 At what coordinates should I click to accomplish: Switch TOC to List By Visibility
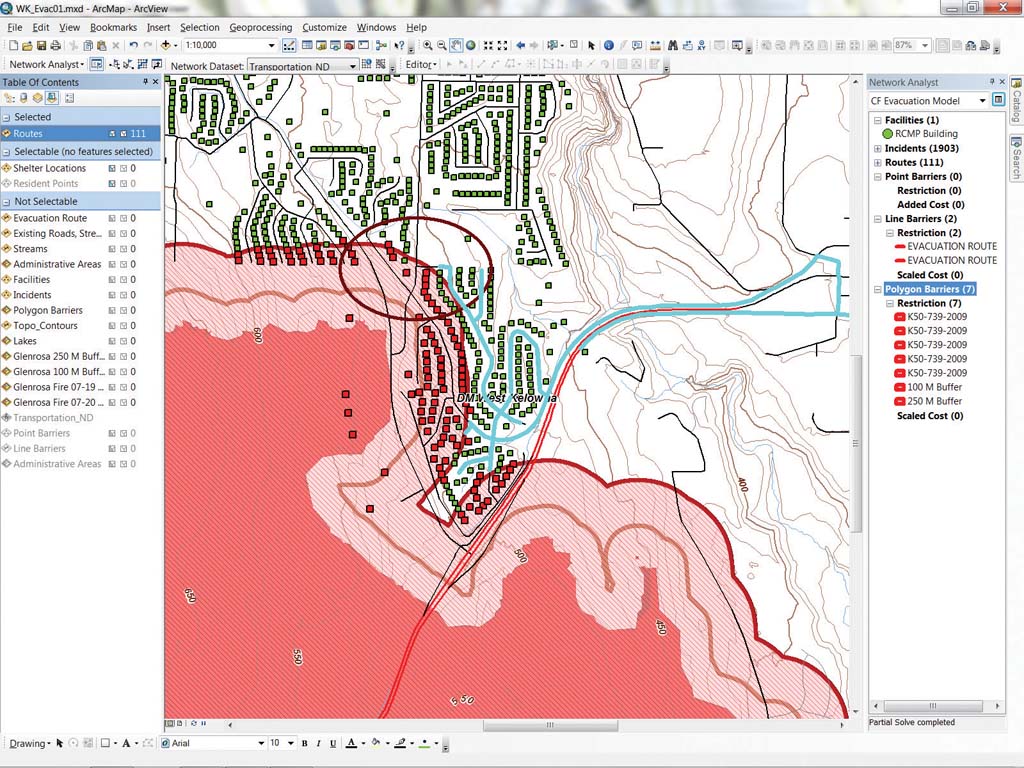coord(37,98)
